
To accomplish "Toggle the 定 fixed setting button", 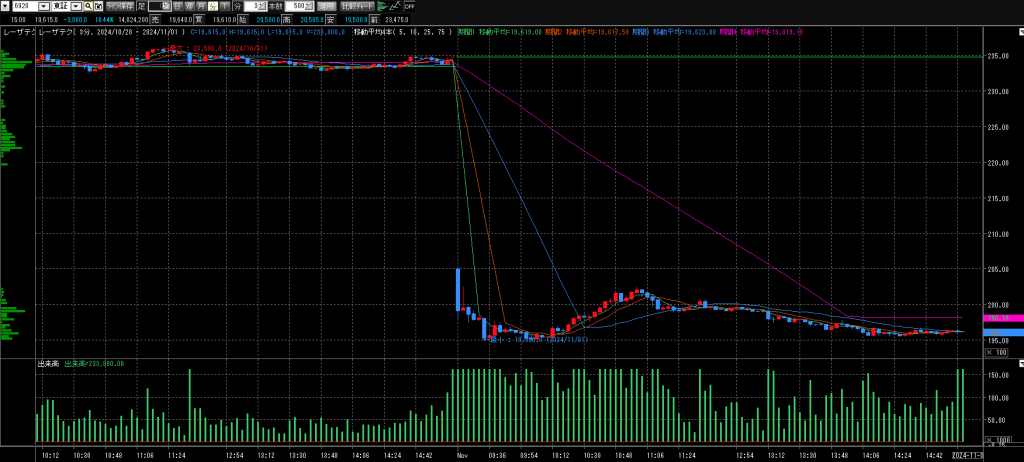I will point(141,6).
